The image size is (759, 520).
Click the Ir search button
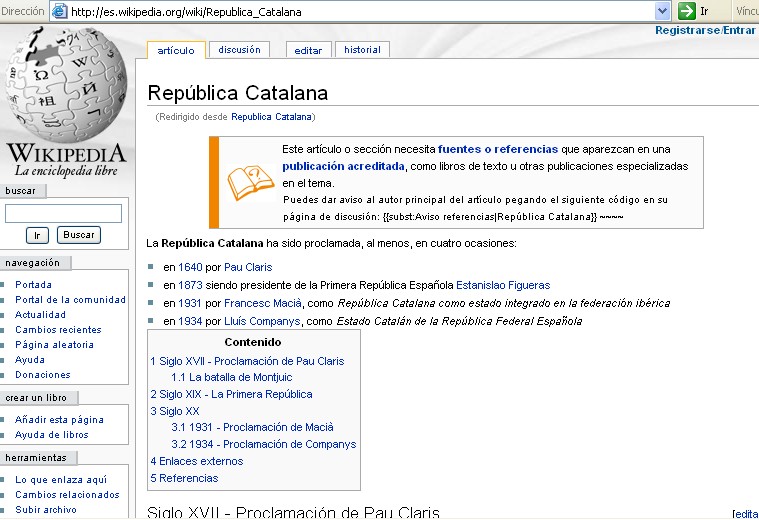tap(37, 235)
